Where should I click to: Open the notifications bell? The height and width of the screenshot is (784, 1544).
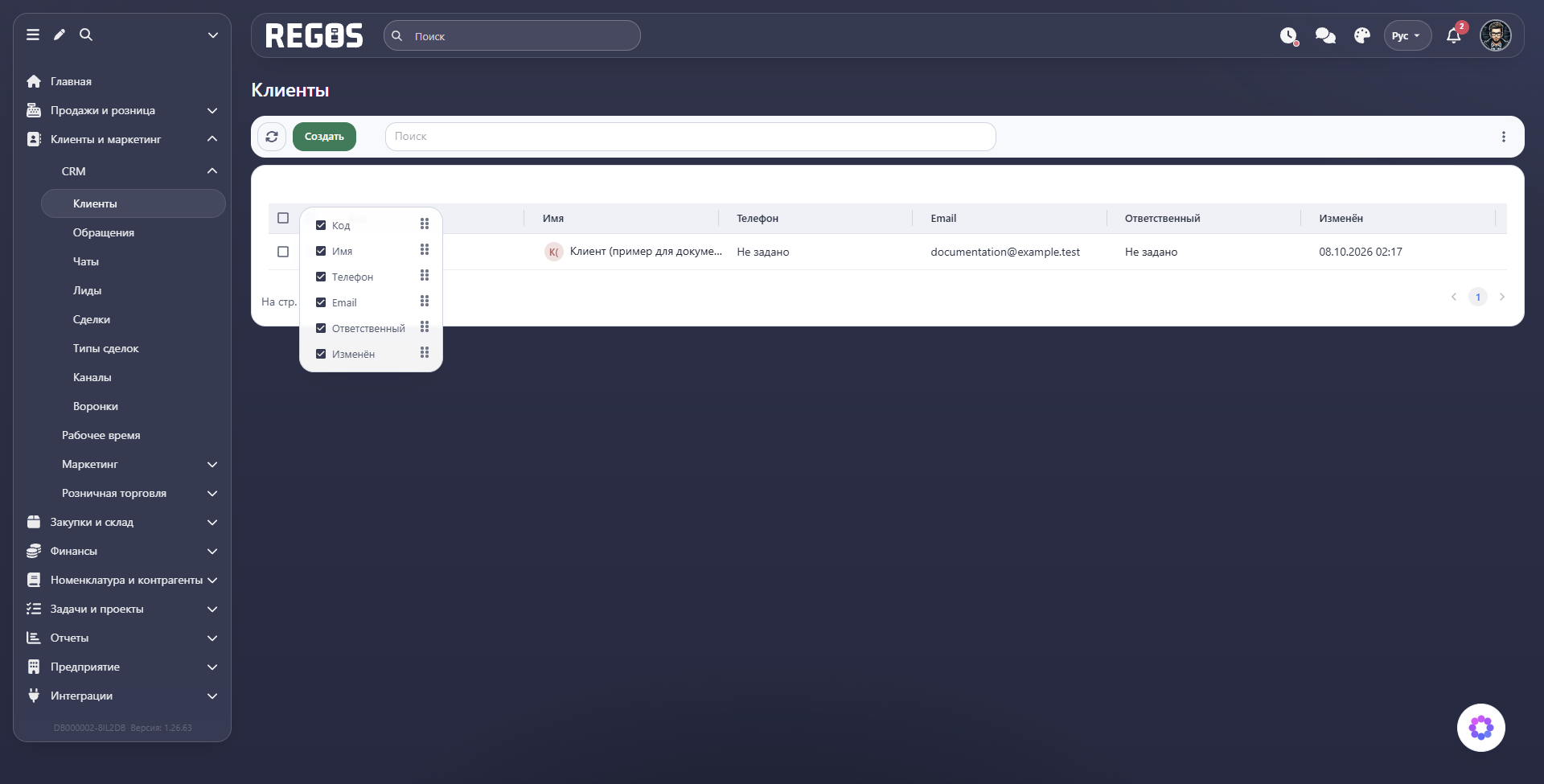[x=1454, y=36]
